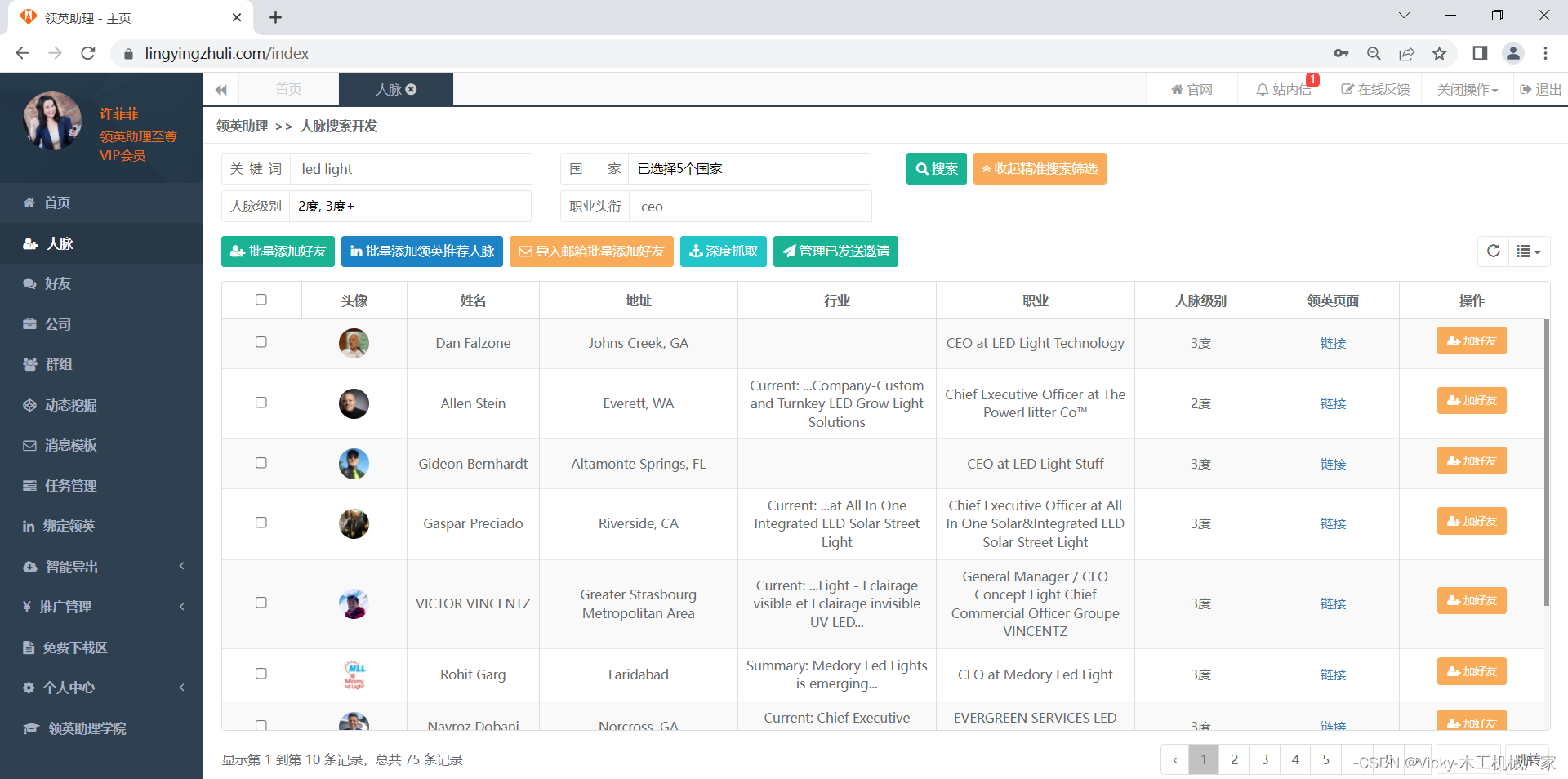Click 收起精准搜索筛选 button
The image size is (1568, 779).
(x=1040, y=169)
